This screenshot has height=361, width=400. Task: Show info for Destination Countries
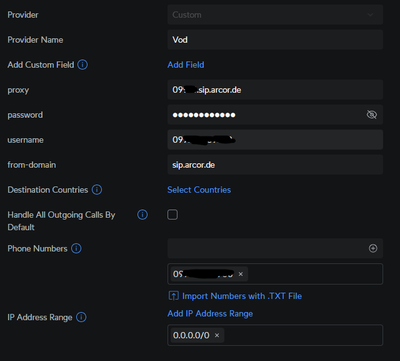pyautogui.click(x=97, y=190)
